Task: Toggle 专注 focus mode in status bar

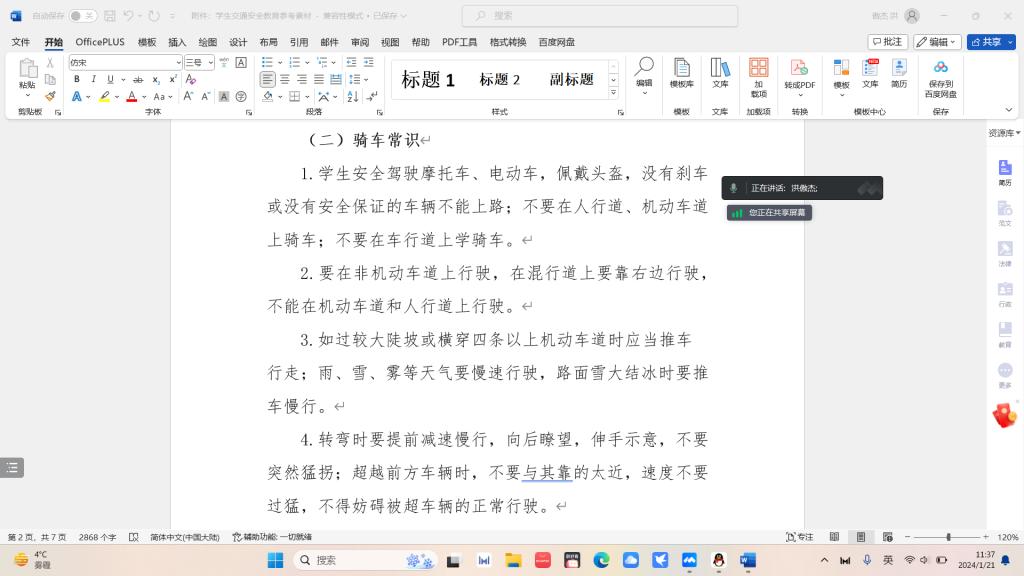Action: (x=800, y=537)
